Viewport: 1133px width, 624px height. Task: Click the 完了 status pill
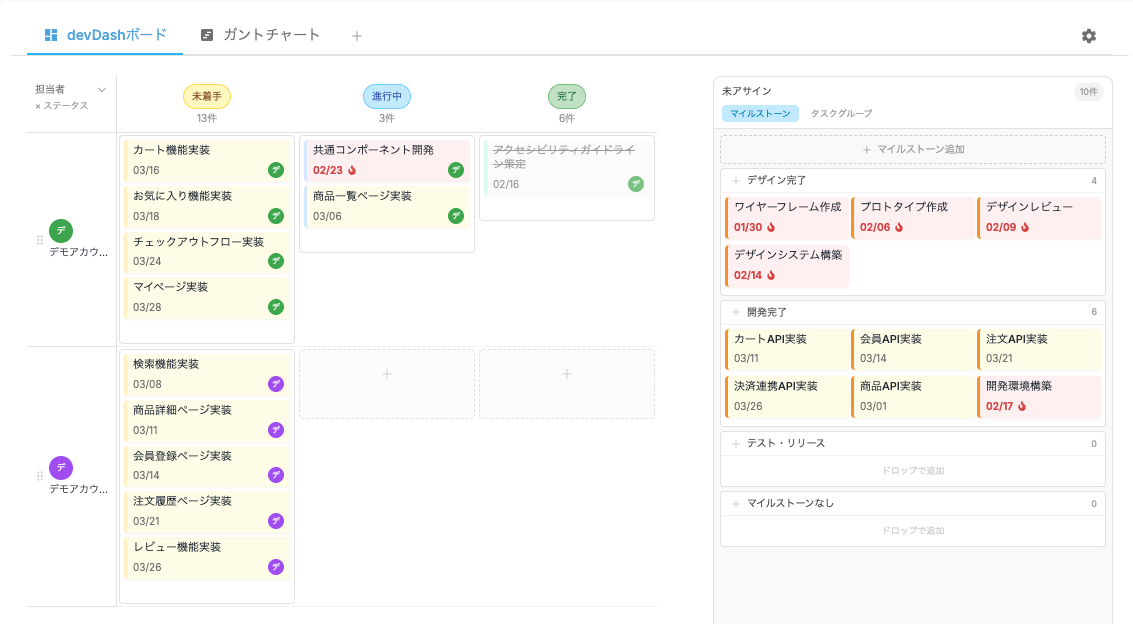coord(567,96)
